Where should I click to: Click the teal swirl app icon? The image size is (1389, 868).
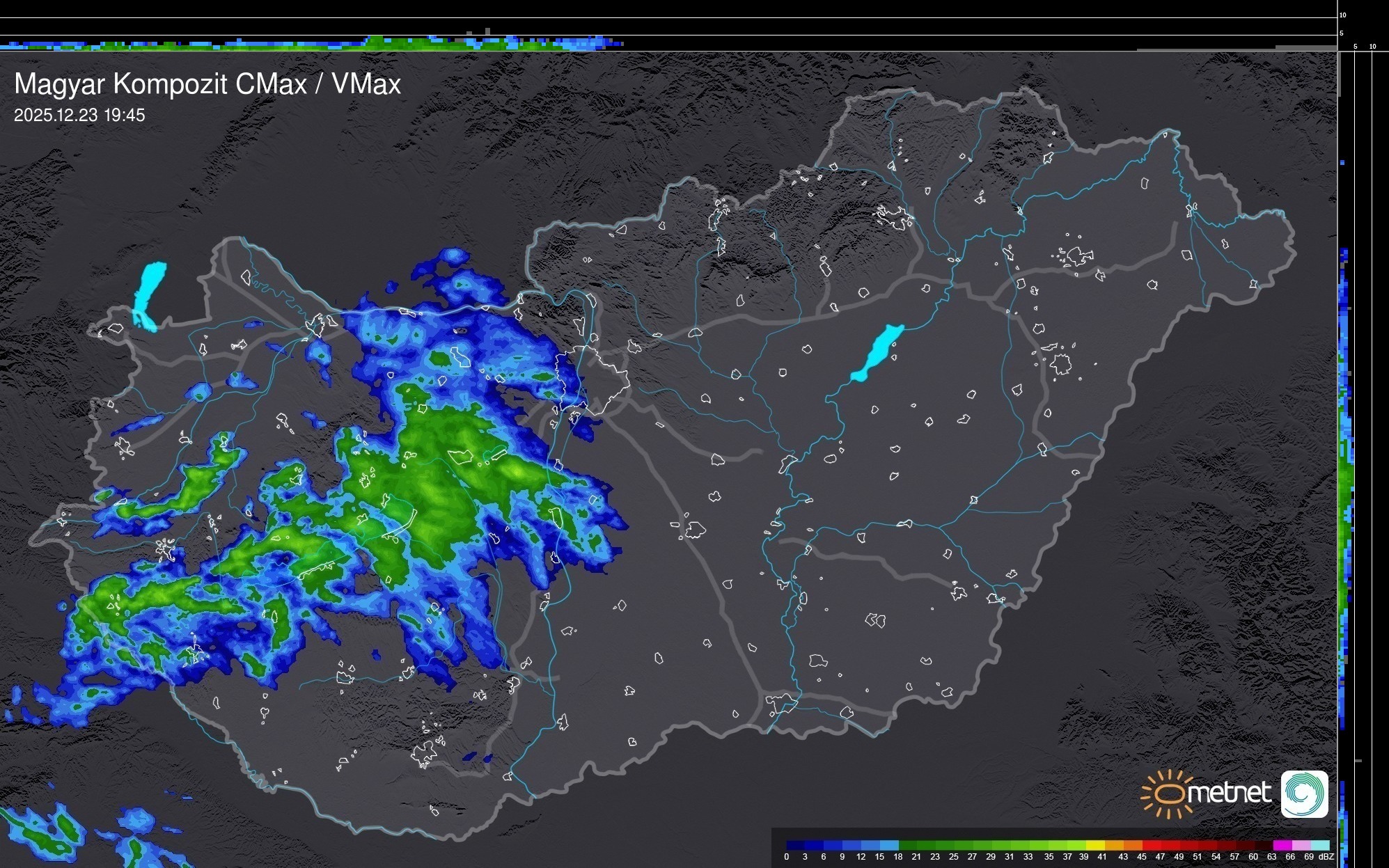coord(1304,794)
